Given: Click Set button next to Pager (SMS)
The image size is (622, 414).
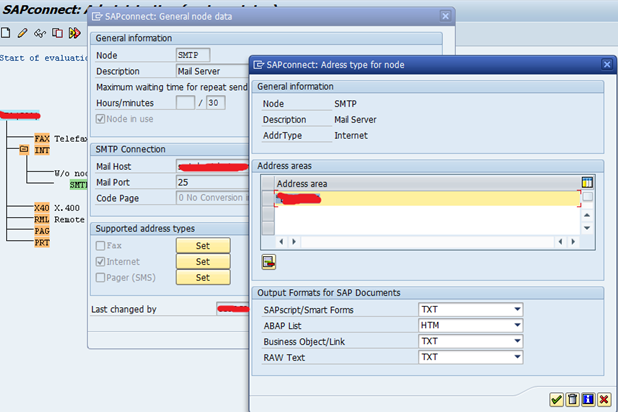Looking at the screenshot, I should [x=203, y=278].
